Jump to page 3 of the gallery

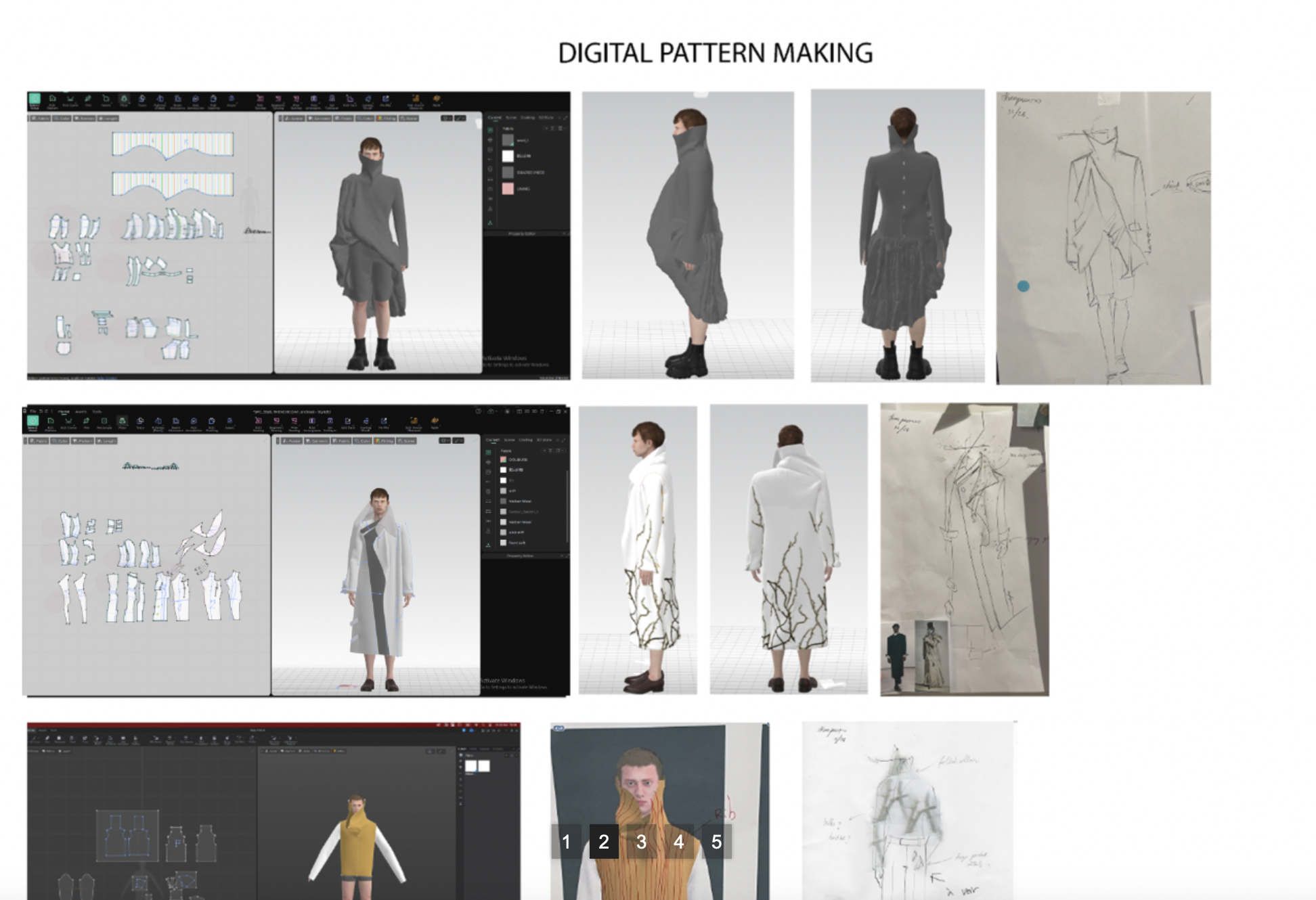pyautogui.click(x=641, y=842)
